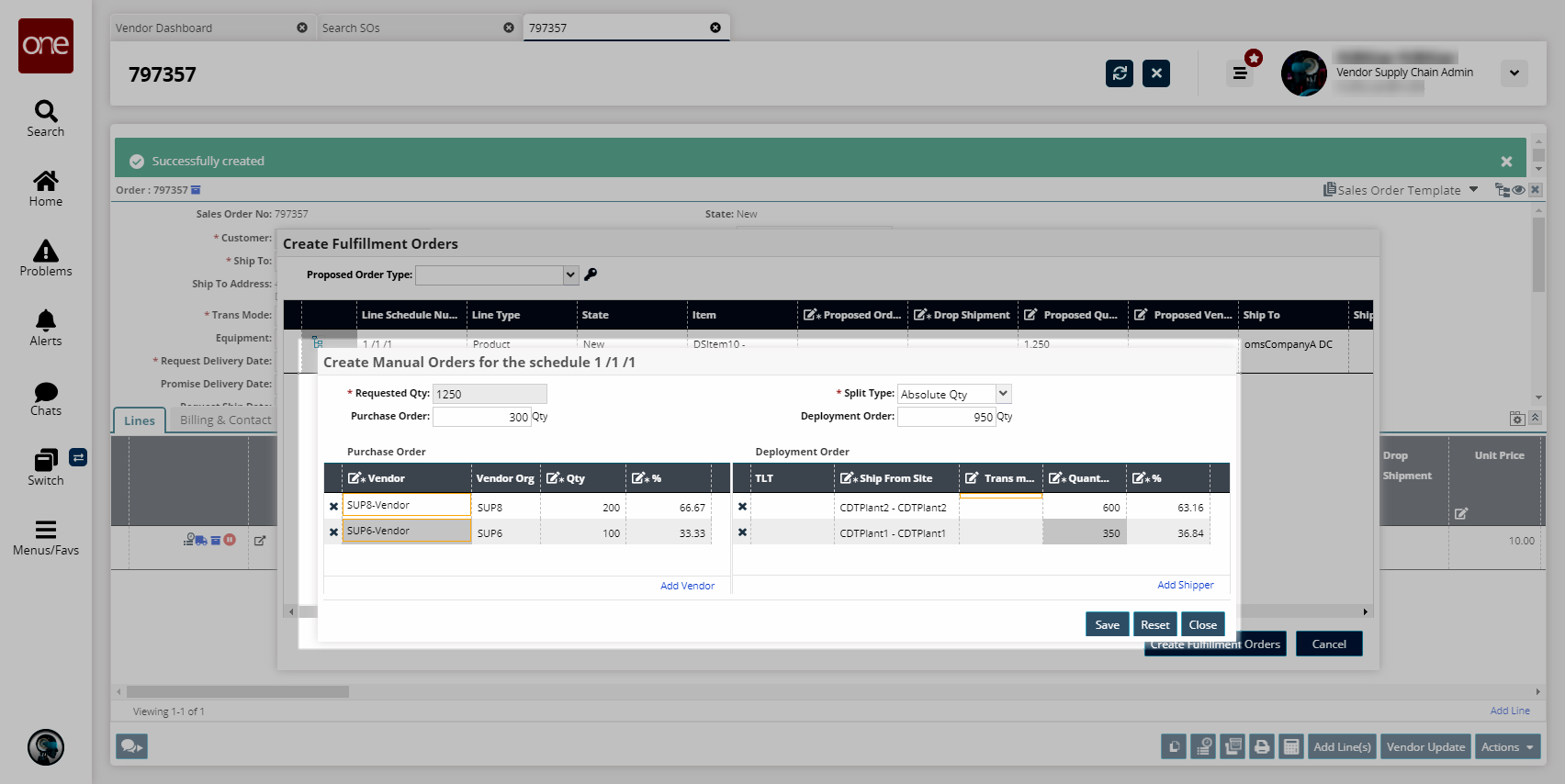The height and width of the screenshot is (784, 1565).
Task: Open the Actions dropdown button
Action: (x=1506, y=747)
